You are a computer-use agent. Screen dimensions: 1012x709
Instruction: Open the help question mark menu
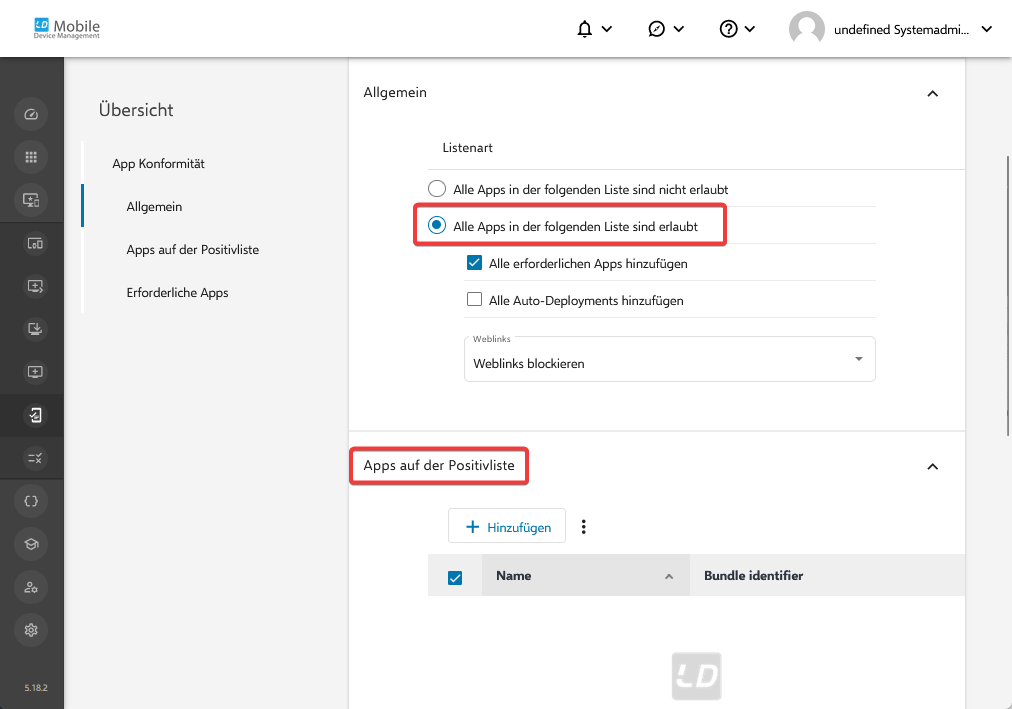[737, 29]
